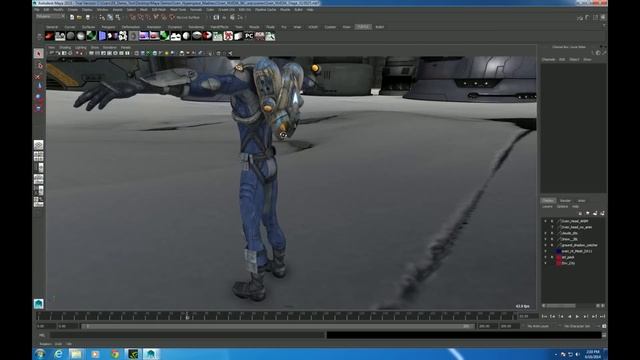Toggle R display type of jet_pack layer
This screenshot has height=360, width=640.
click(x=552, y=257)
